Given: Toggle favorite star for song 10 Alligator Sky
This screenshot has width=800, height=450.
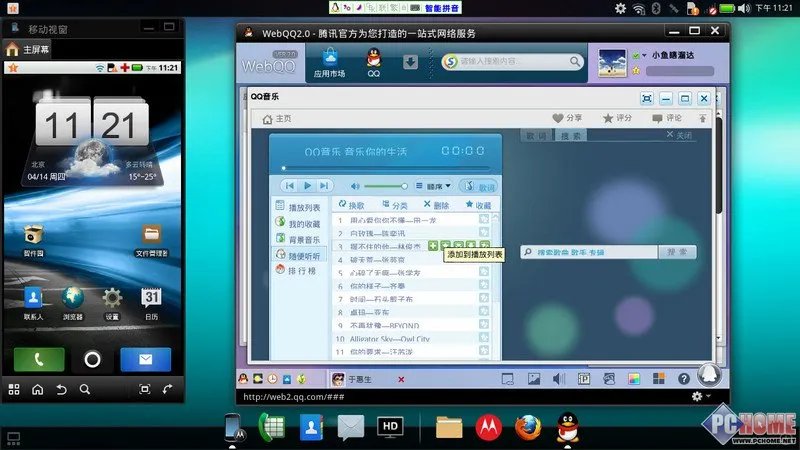Looking at the screenshot, I should click(x=484, y=338).
